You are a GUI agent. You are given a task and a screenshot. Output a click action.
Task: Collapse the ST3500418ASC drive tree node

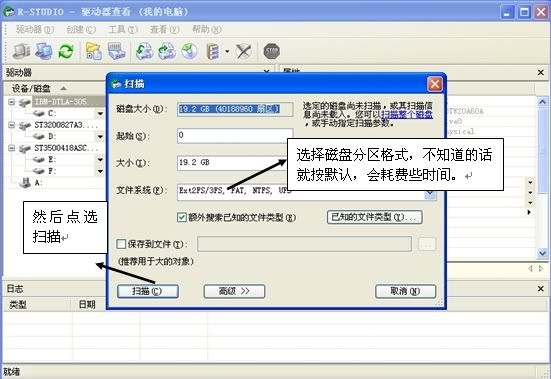[x=12, y=148]
